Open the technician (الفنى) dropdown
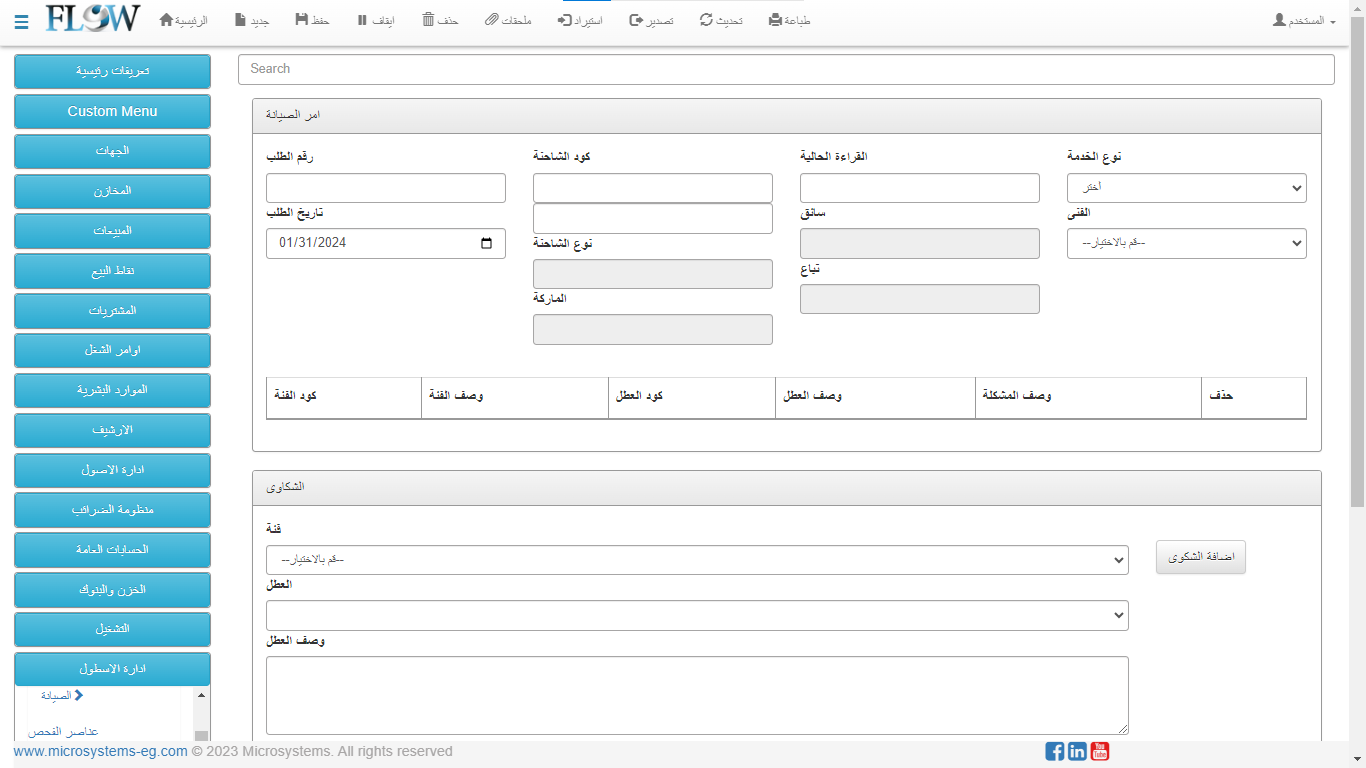This screenshot has width=1366, height=768. 1186,243
